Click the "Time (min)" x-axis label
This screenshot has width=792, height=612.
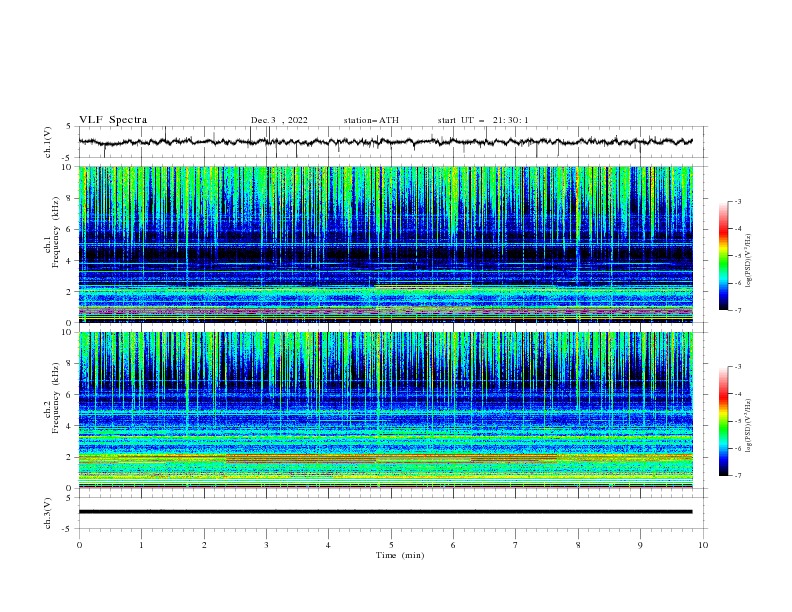click(x=400, y=555)
